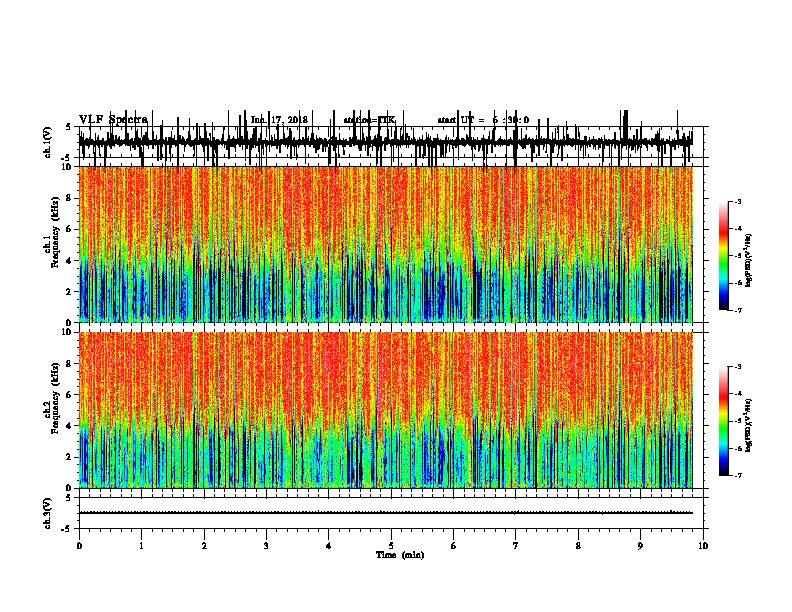The height and width of the screenshot is (612, 792).
Task: Click the '8' kHz tick of ch.1 spectrogram
Action: [x=70, y=198]
